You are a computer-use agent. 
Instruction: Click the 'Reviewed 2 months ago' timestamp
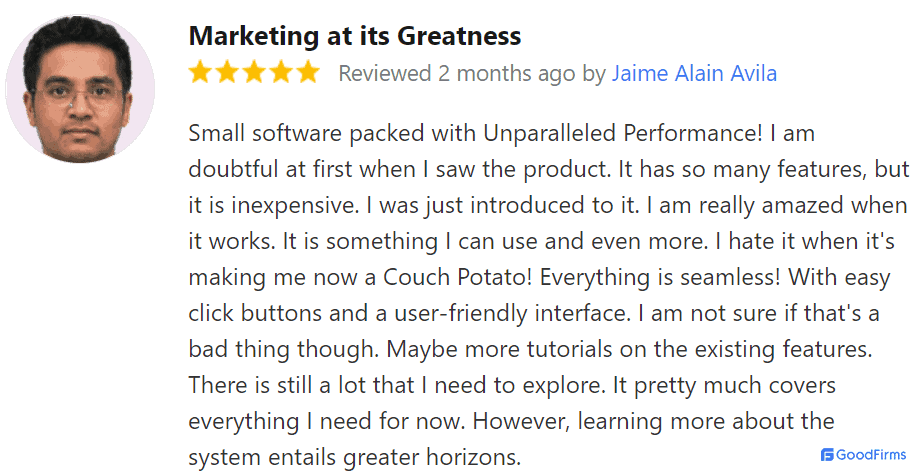pyautogui.click(x=457, y=73)
